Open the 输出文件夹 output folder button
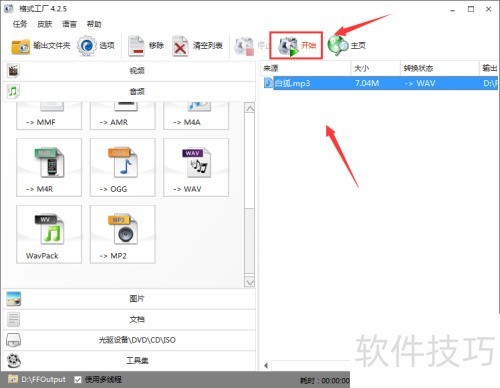Image resolution: width=500 pixels, height=388 pixels. tap(40, 46)
